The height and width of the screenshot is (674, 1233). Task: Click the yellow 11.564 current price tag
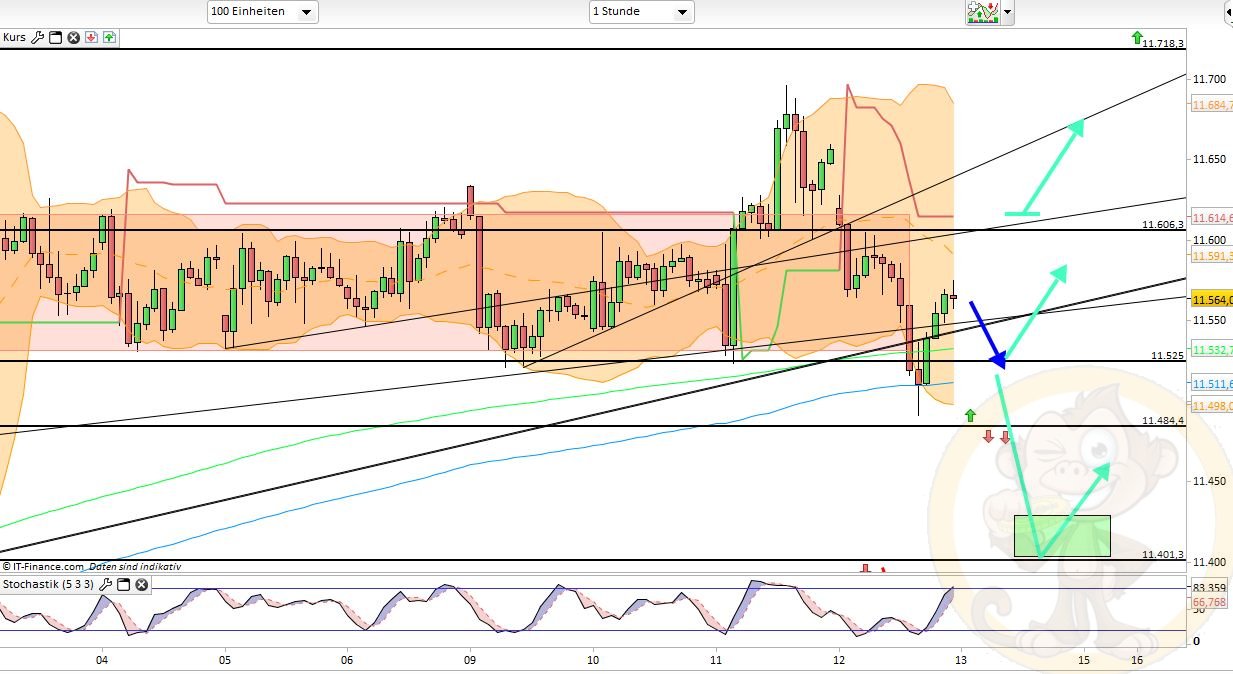1209,299
